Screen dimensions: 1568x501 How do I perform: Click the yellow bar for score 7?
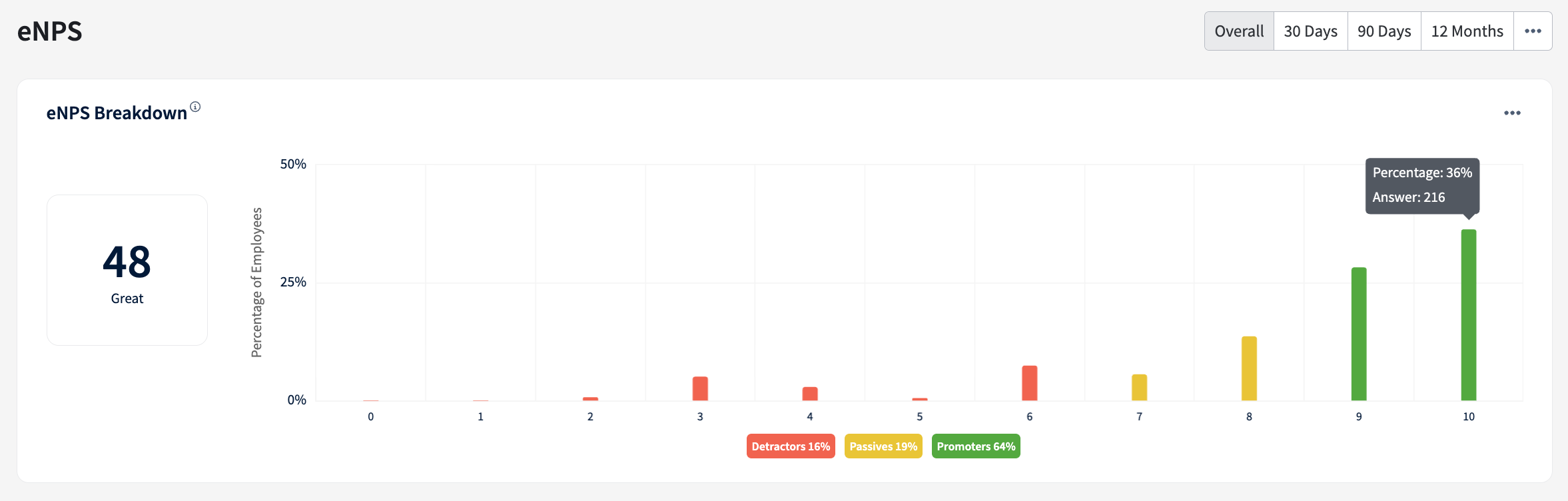coord(1140,388)
